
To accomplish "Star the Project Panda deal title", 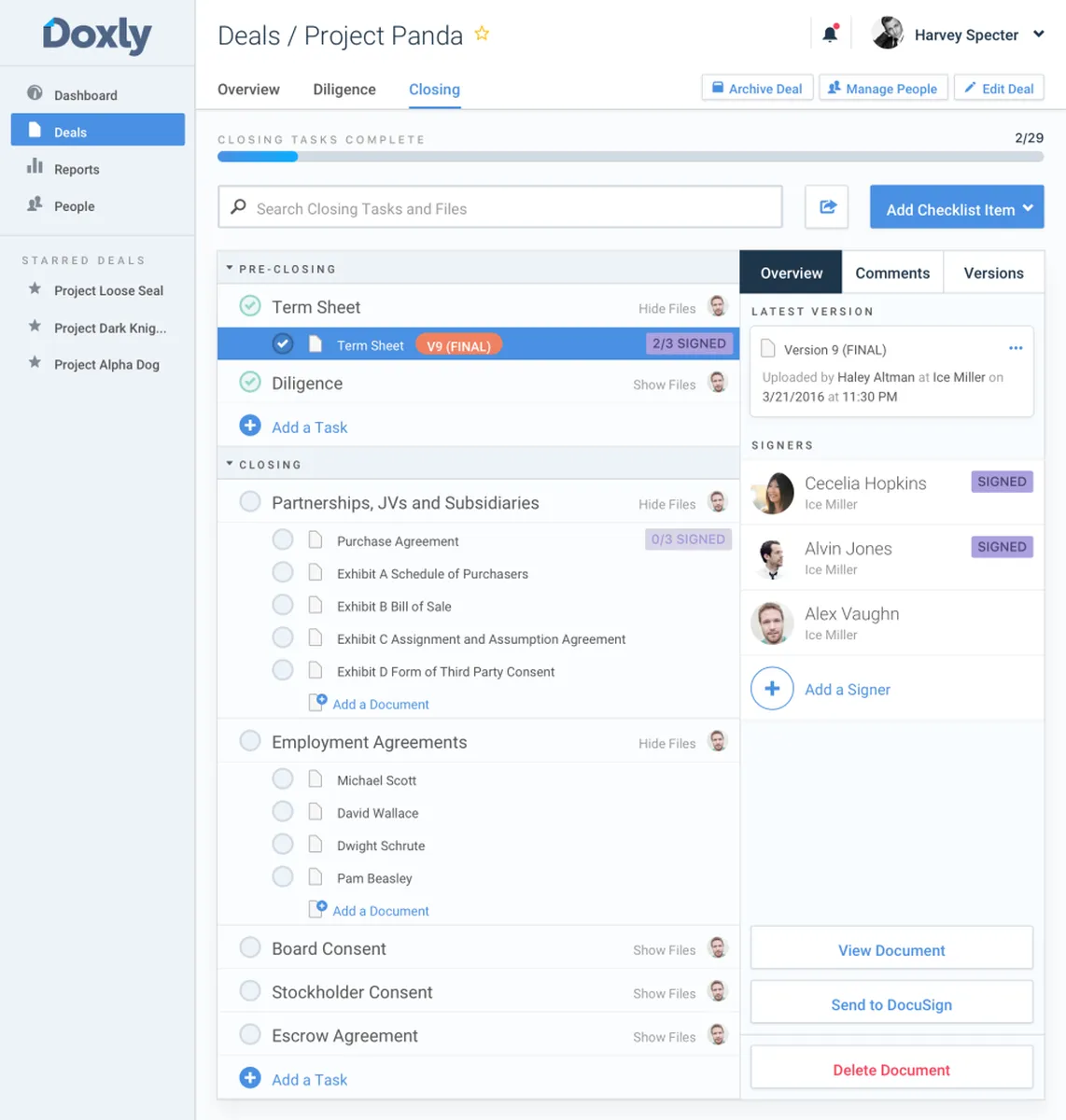I will tap(482, 34).
